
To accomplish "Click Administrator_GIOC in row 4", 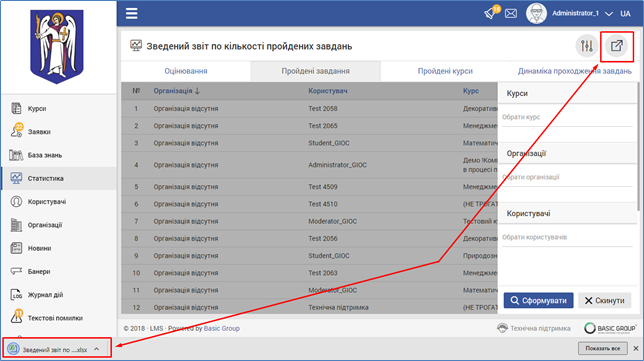I will click(x=338, y=165).
